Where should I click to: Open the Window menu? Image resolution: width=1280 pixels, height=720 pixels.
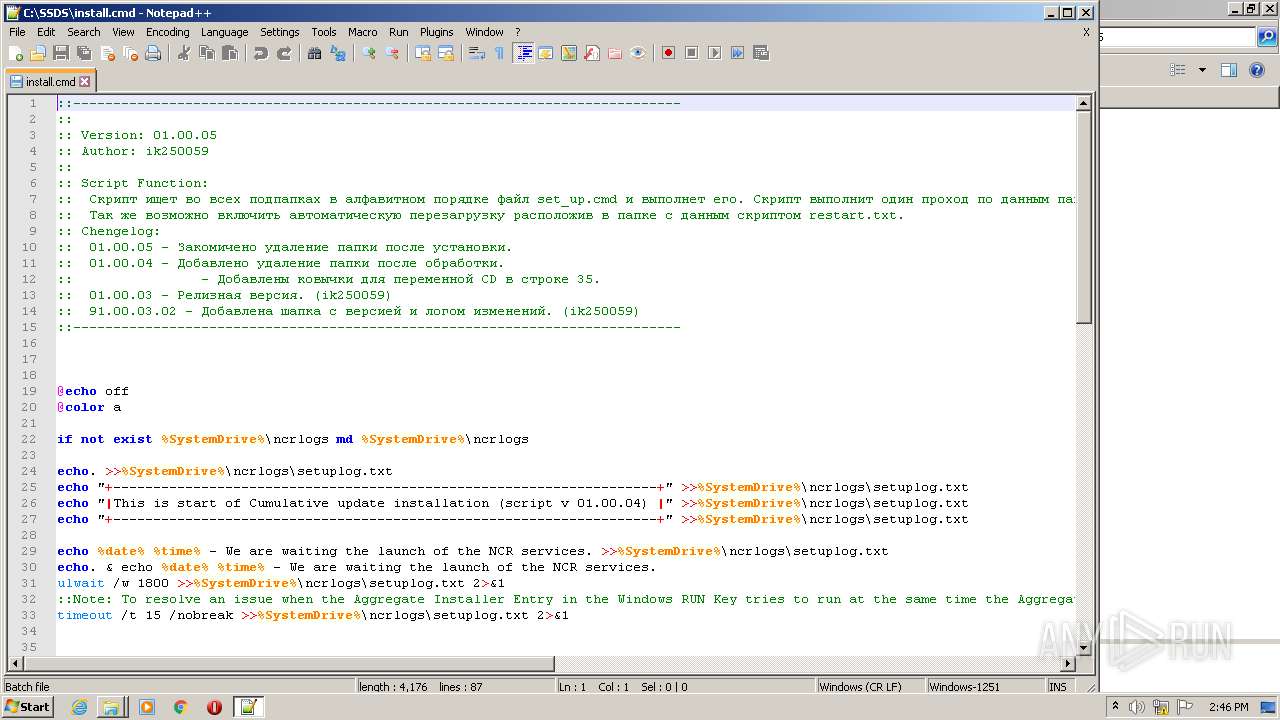484,32
